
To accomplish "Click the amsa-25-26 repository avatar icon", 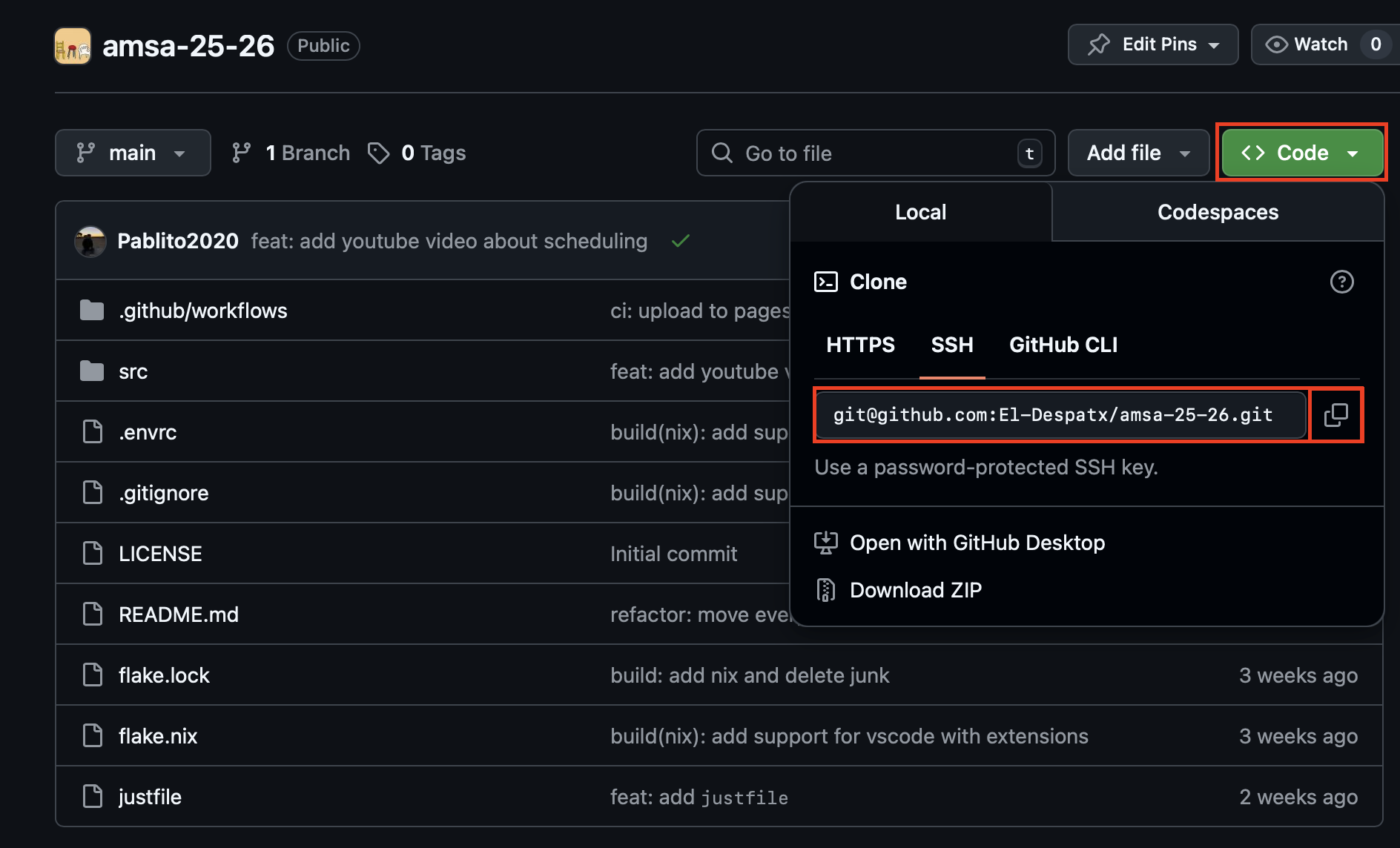I will click(73, 46).
